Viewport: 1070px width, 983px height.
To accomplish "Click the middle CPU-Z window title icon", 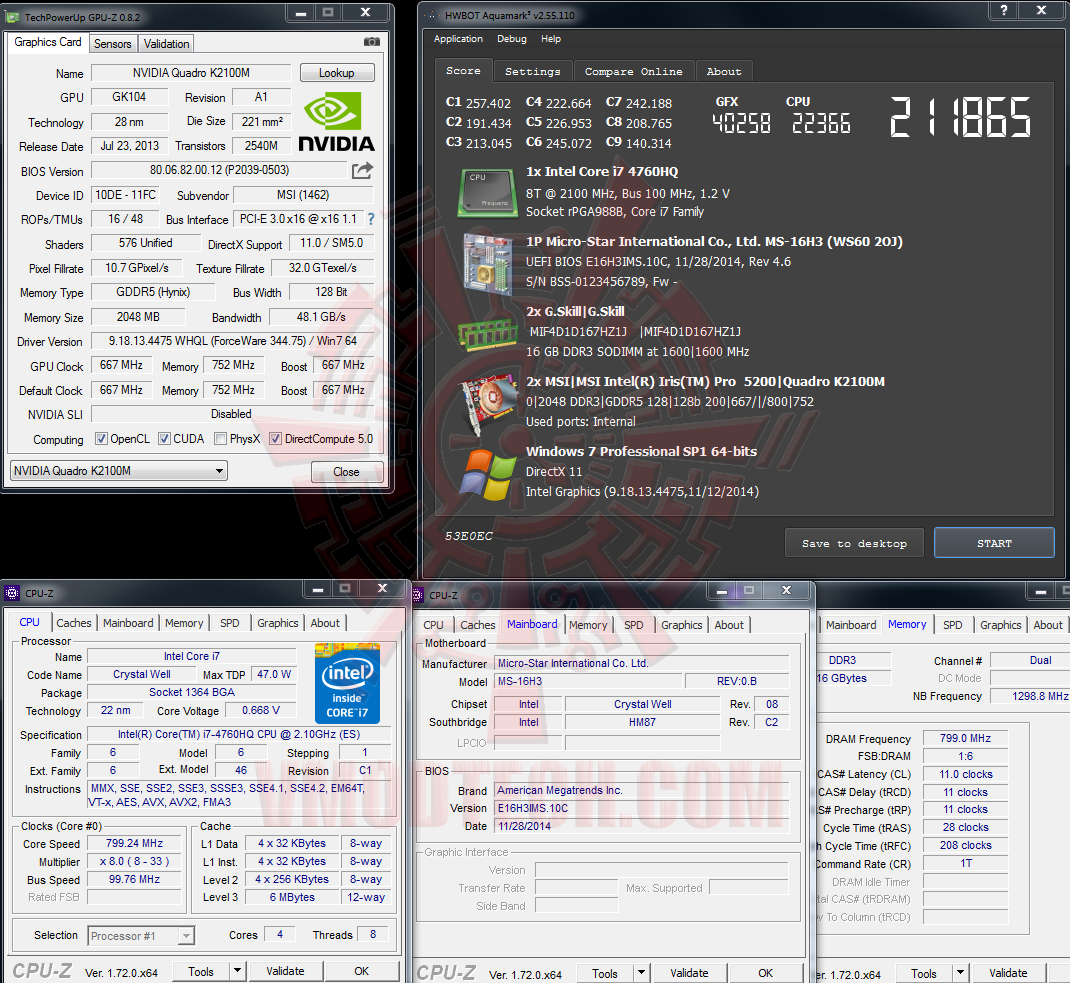I will pos(418,596).
